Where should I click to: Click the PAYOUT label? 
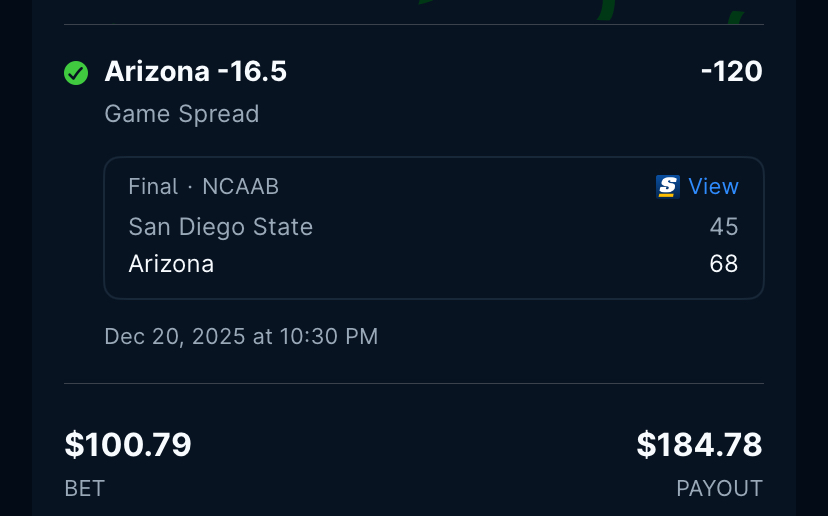click(x=719, y=488)
